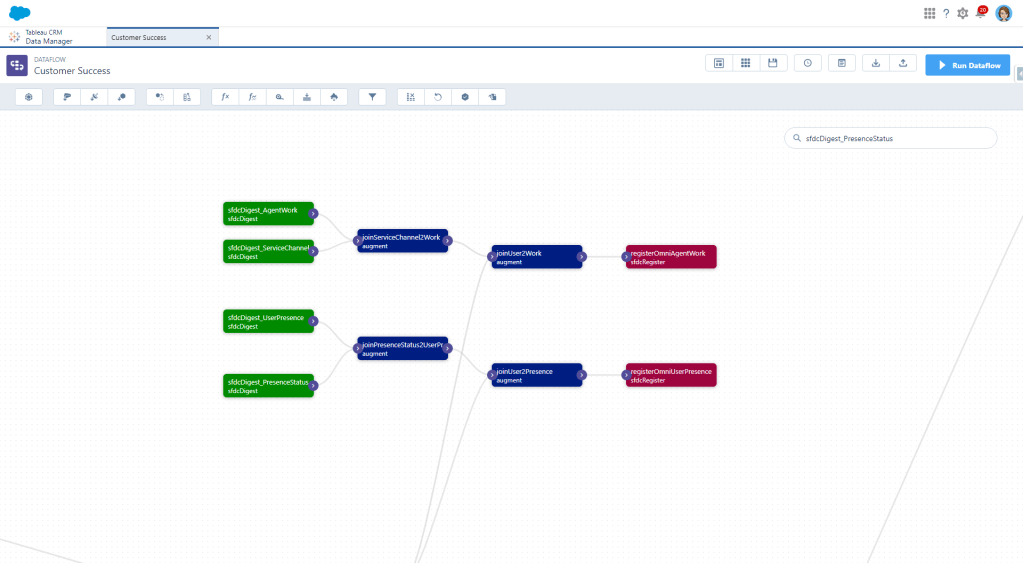The image size is (1023, 563).
Task: Add a computeExpression (fx) node
Action: click(x=225, y=97)
